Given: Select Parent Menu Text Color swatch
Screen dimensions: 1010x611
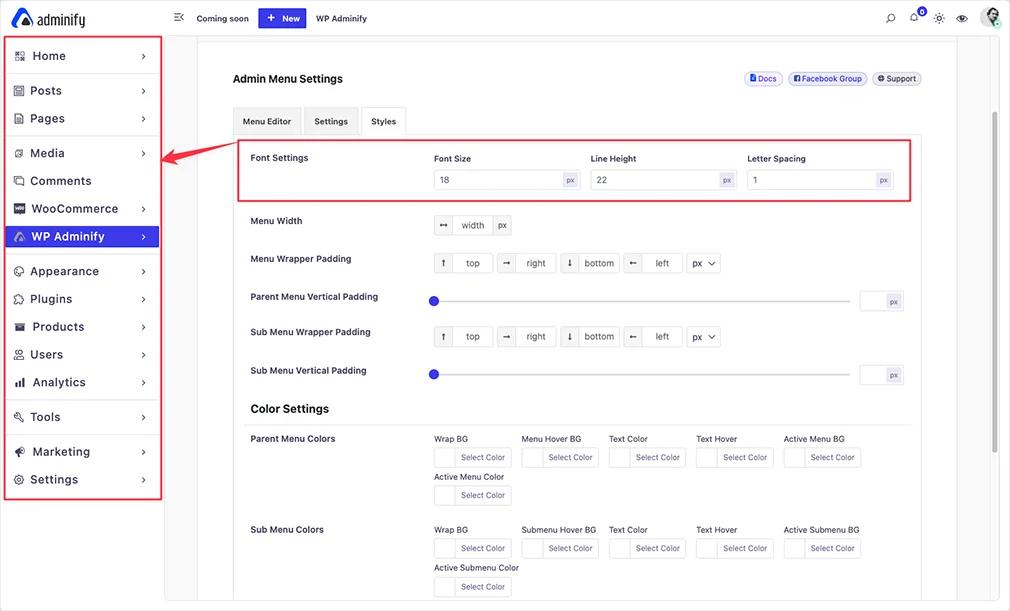Looking at the screenshot, I should coord(647,457).
